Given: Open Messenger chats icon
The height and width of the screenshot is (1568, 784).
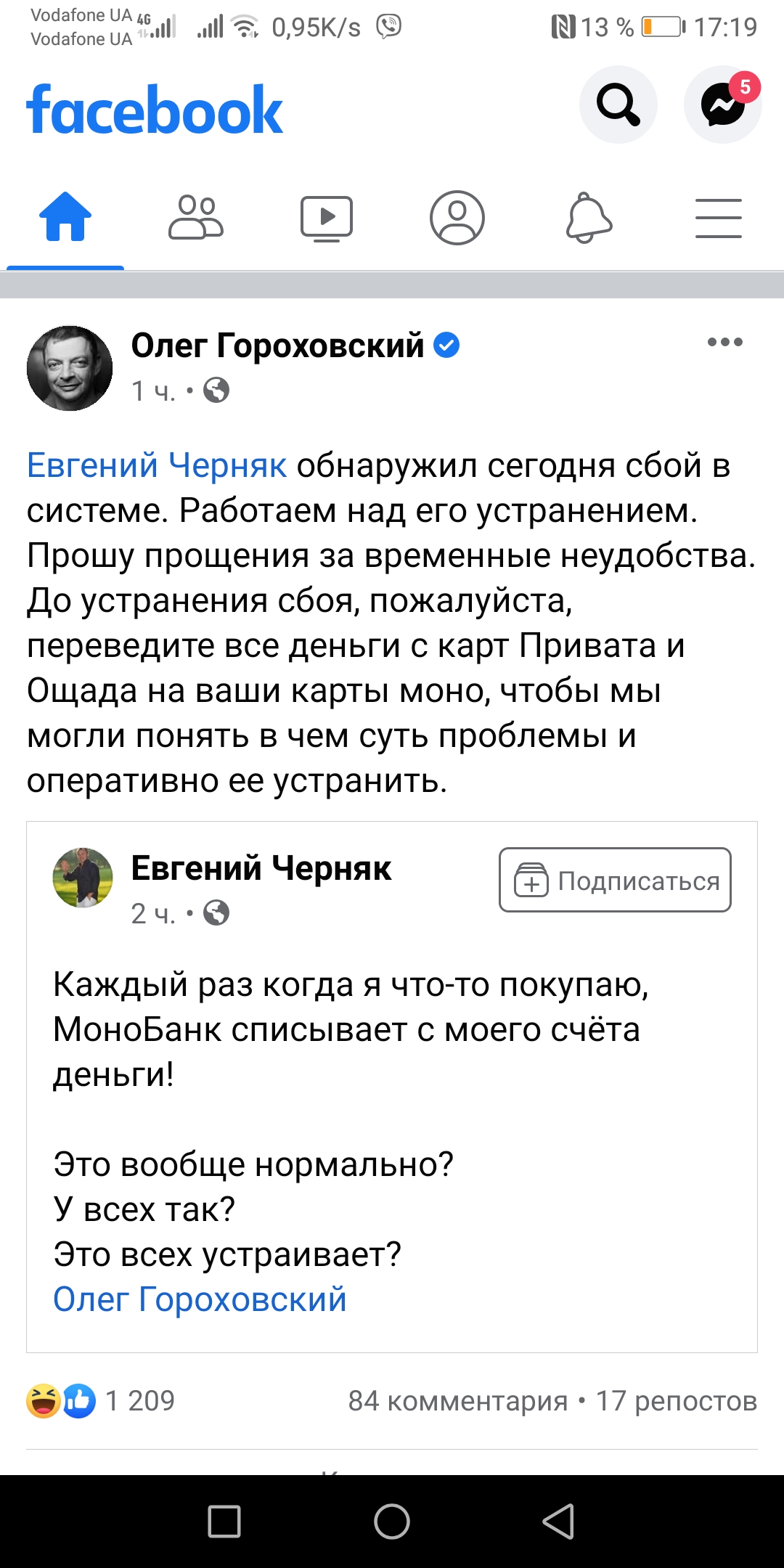Looking at the screenshot, I should click(722, 105).
